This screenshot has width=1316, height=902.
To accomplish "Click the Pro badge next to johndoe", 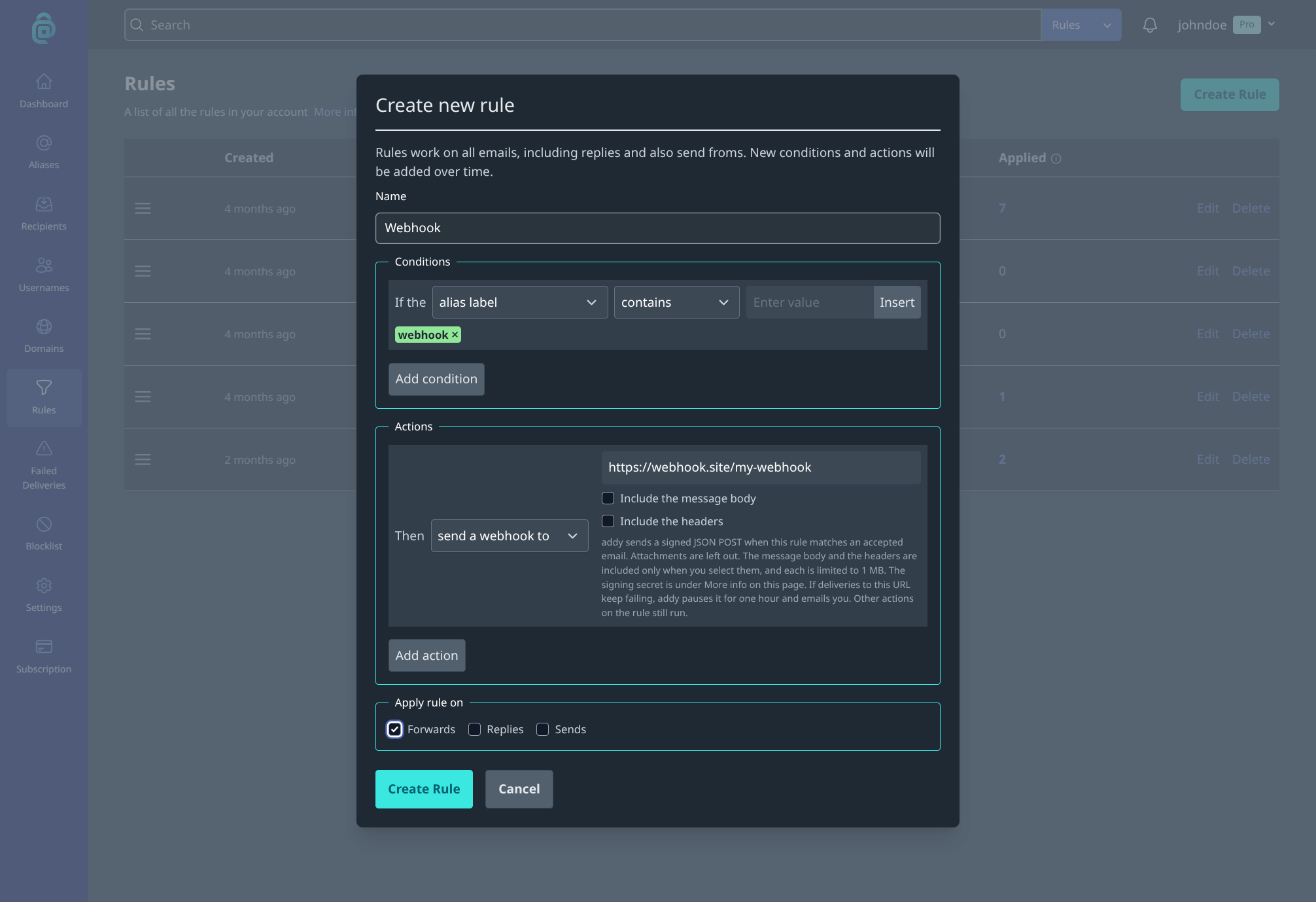I will click(1247, 25).
